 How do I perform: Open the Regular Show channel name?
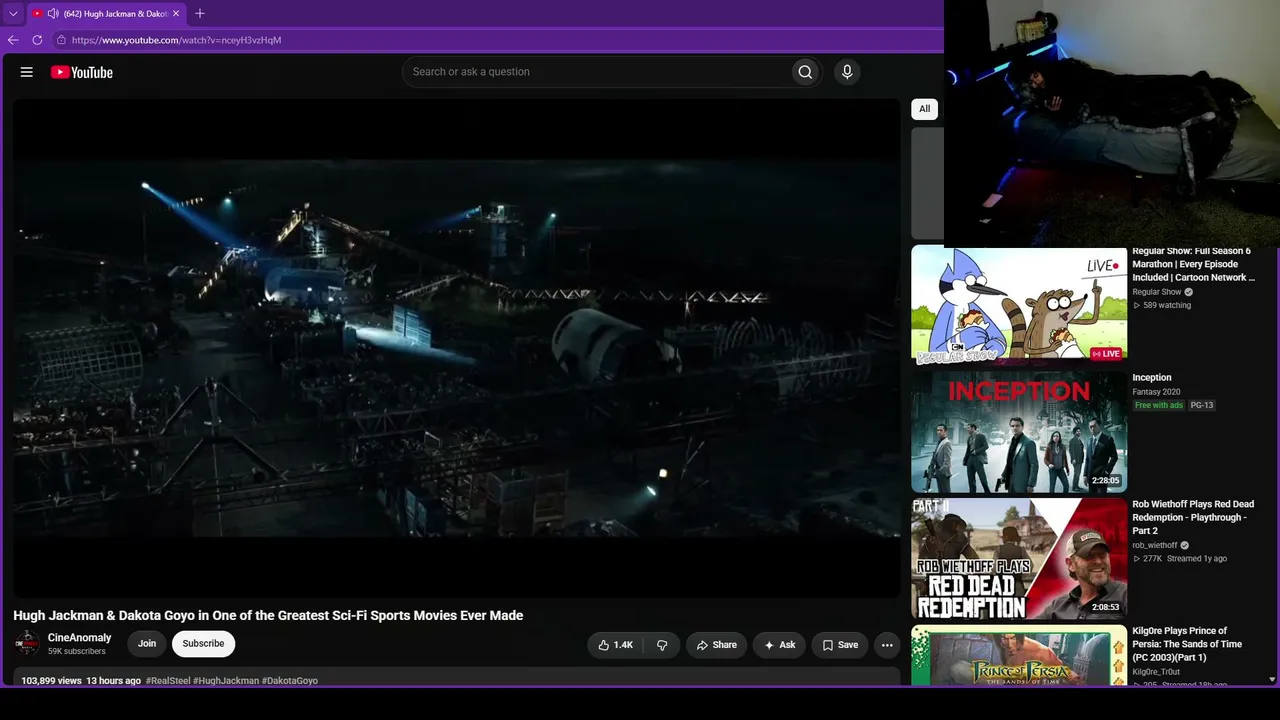tap(1157, 292)
